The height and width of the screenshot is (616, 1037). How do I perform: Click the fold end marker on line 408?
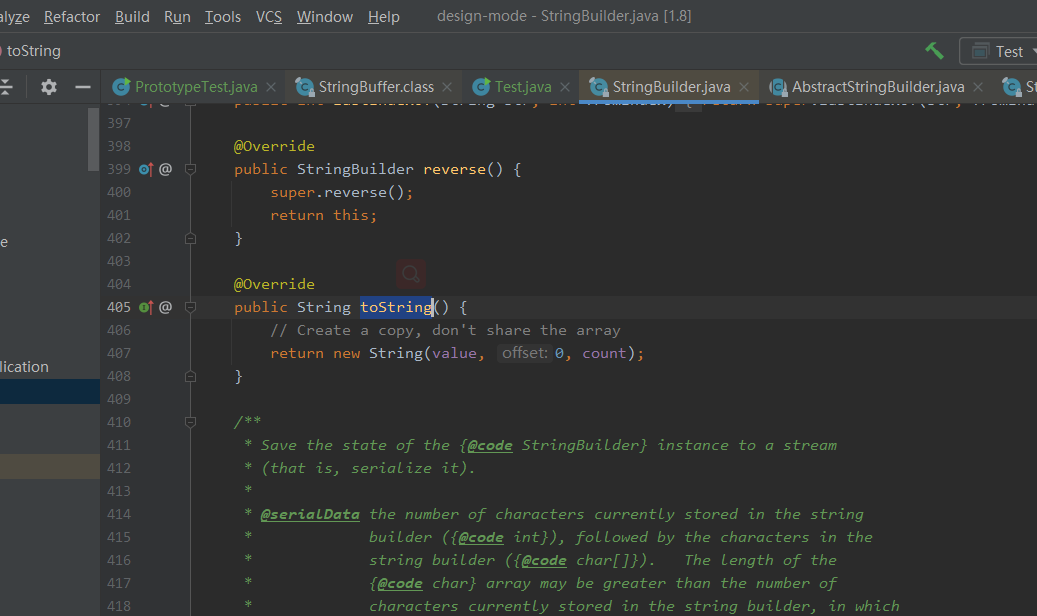pos(190,376)
